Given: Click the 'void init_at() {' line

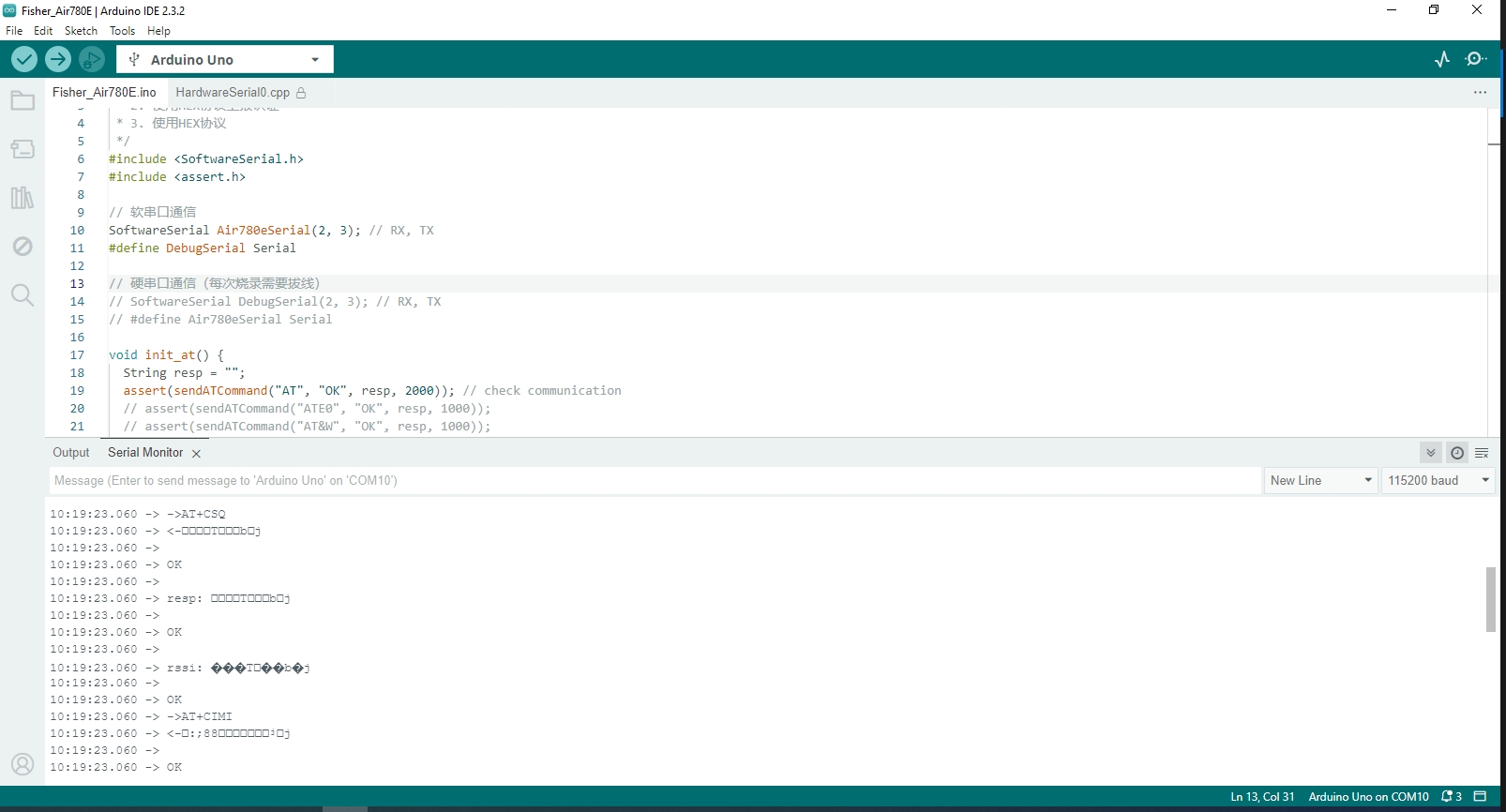Looking at the screenshot, I should [167, 355].
